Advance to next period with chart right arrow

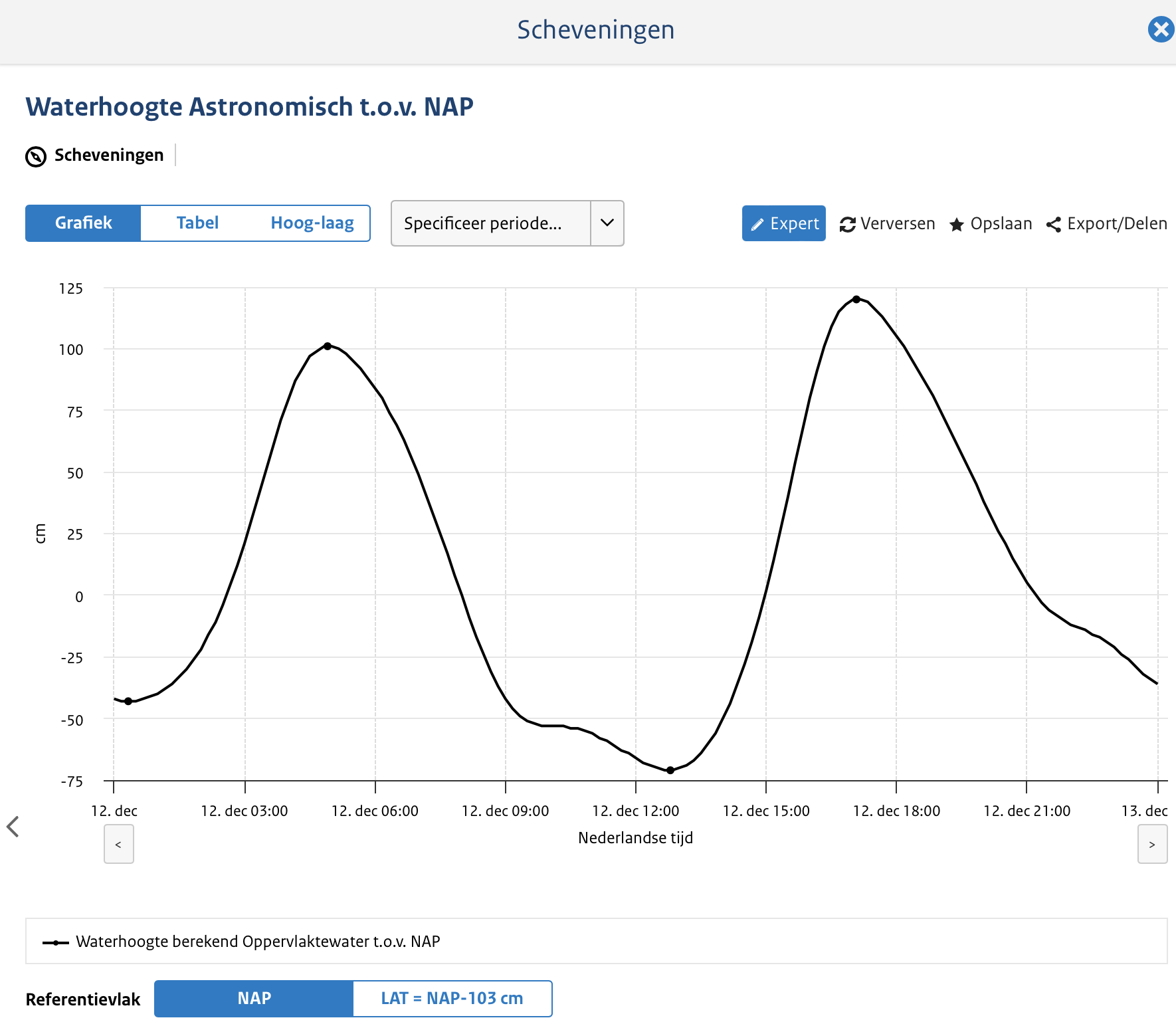pos(1152,844)
